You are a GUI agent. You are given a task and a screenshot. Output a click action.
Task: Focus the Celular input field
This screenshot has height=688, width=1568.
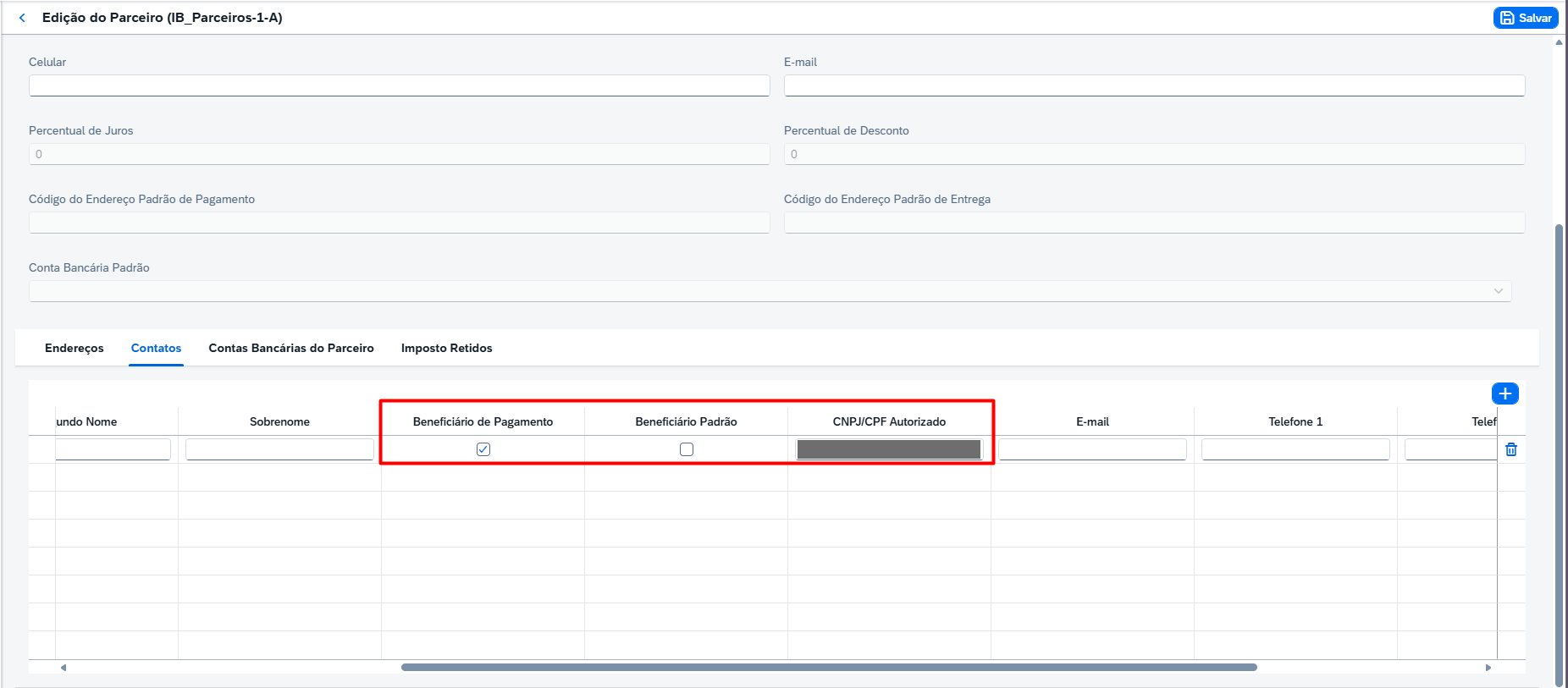(x=399, y=85)
